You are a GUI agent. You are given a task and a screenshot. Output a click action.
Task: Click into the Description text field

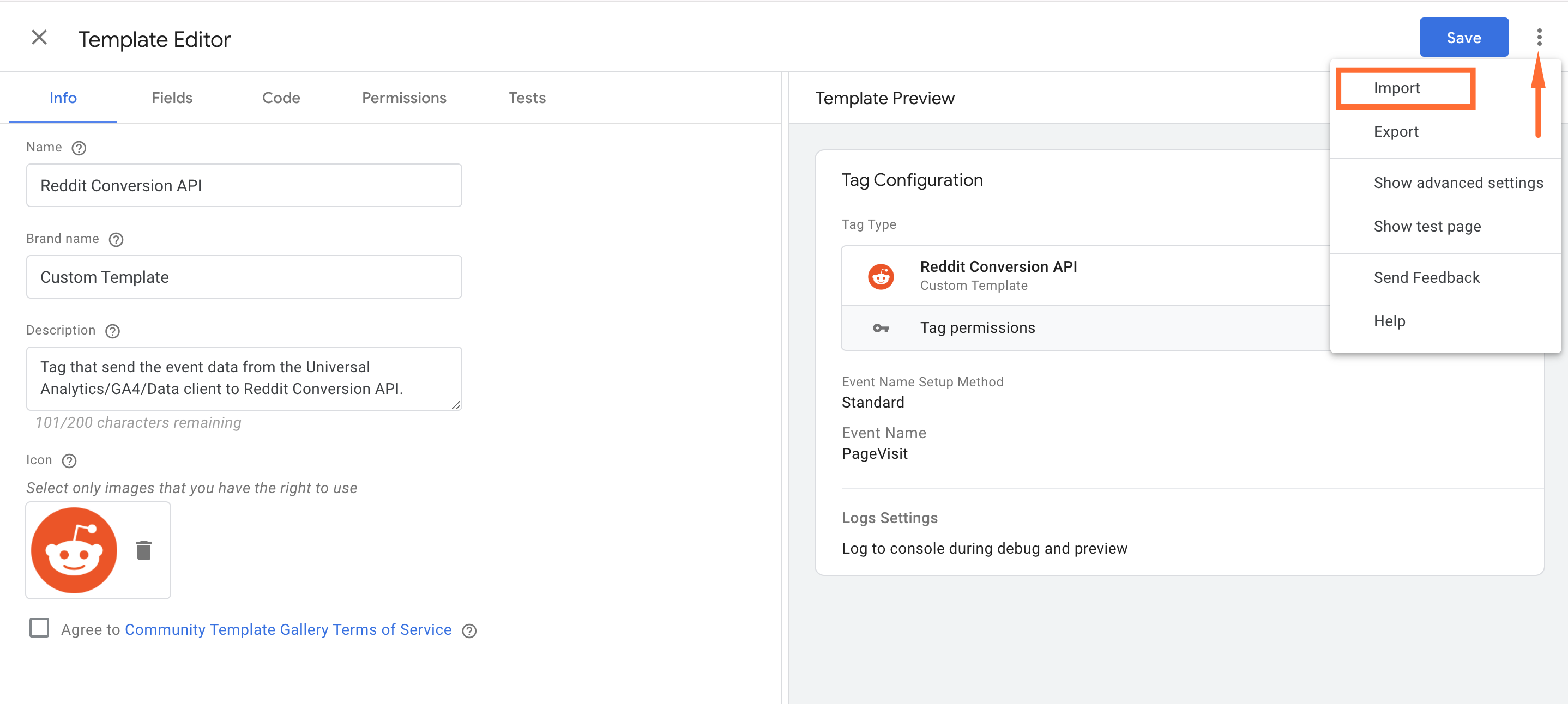point(244,378)
